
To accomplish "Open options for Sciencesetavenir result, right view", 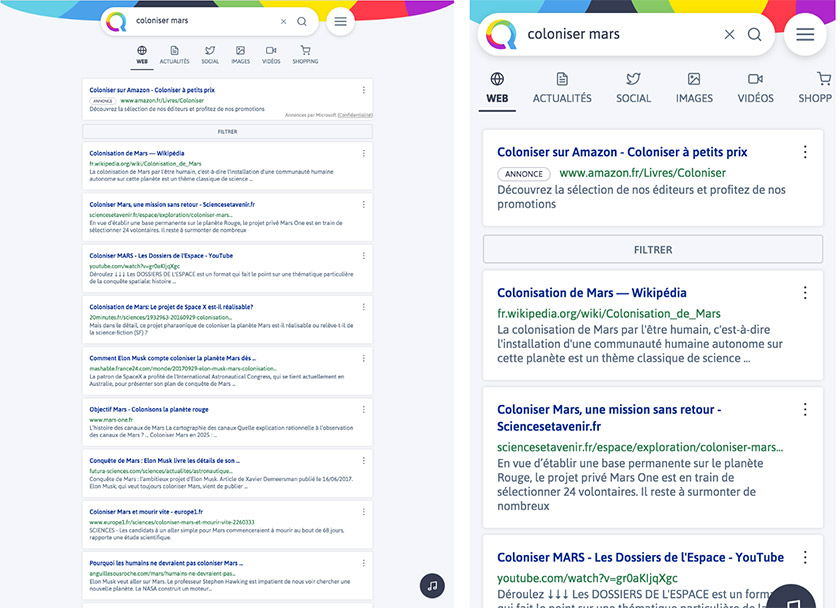I will point(805,410).
